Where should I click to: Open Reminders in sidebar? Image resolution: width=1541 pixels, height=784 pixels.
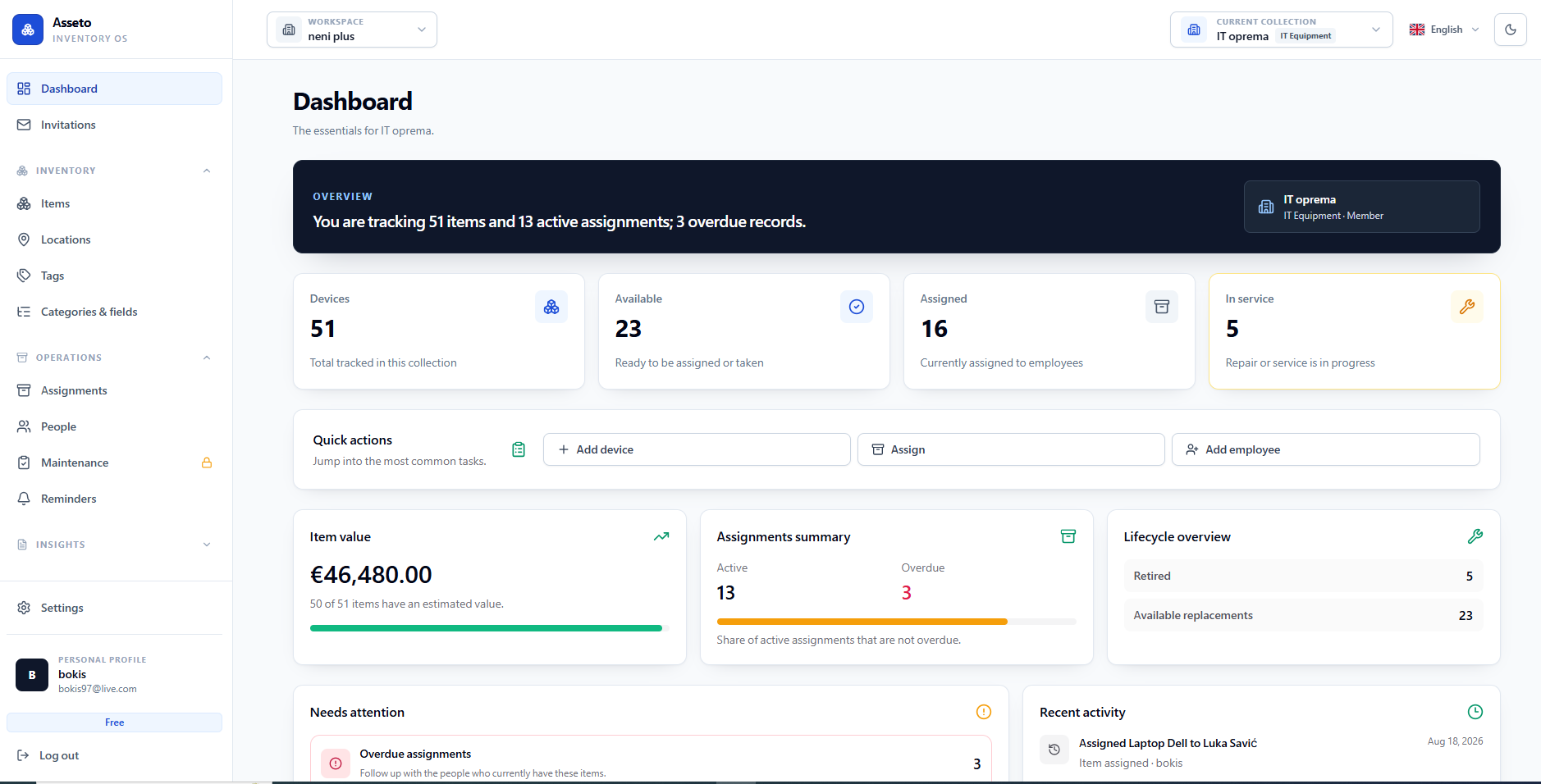[x=114, y=499]
